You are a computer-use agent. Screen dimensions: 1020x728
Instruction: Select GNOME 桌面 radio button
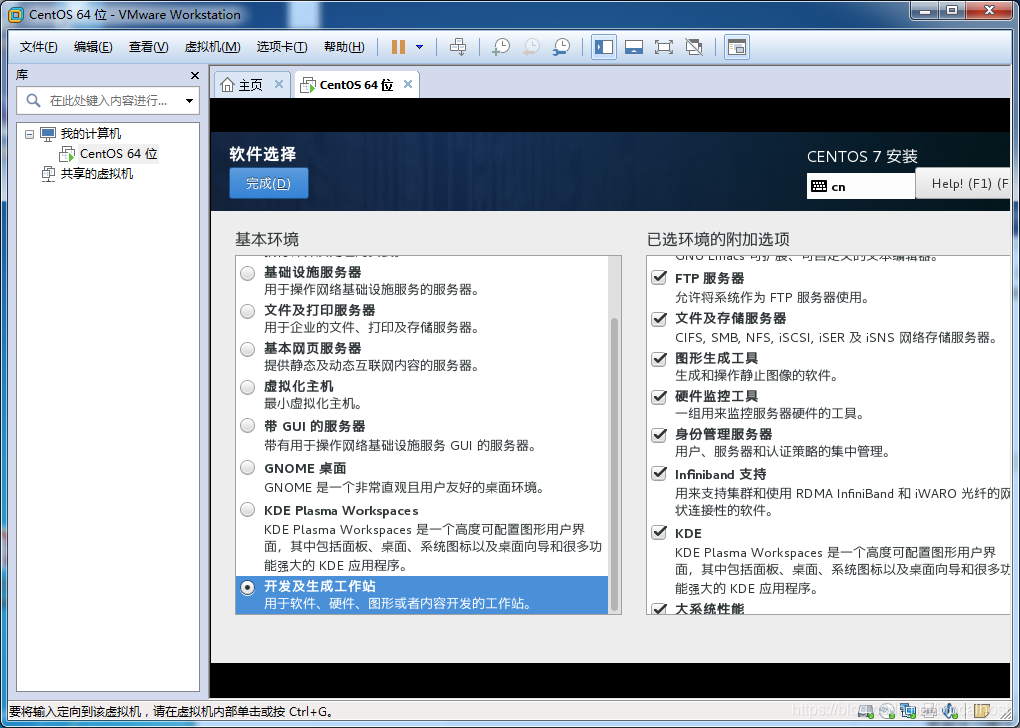[x=247, y=467]
